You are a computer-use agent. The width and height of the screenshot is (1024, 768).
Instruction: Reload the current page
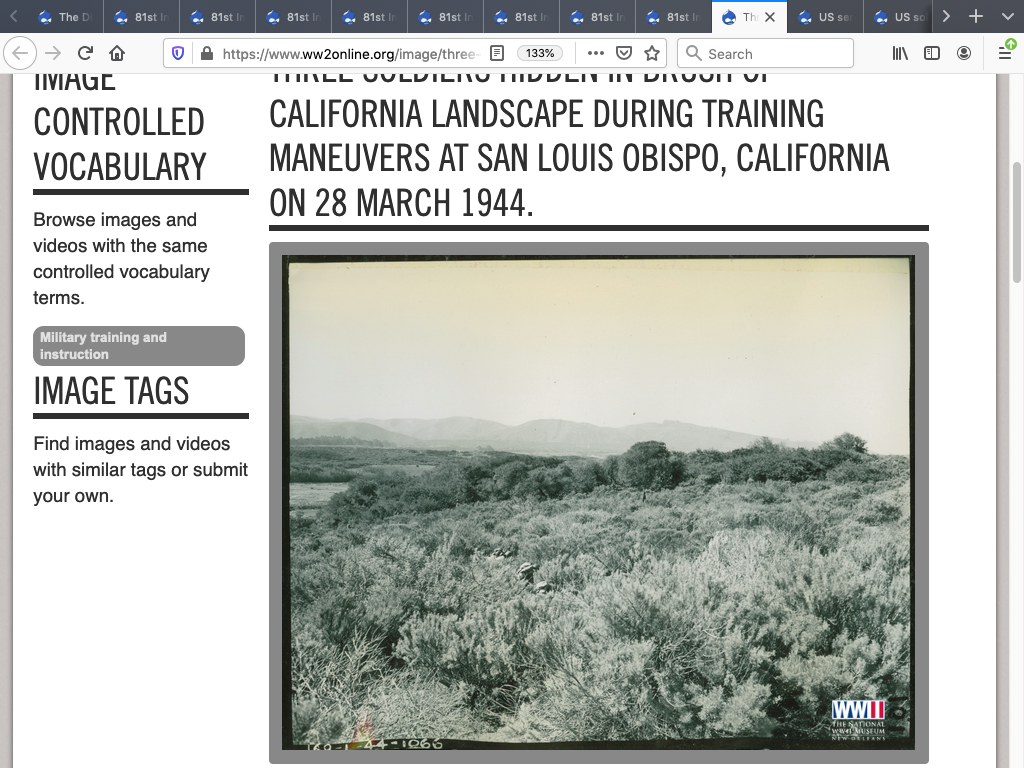[85, 54]
